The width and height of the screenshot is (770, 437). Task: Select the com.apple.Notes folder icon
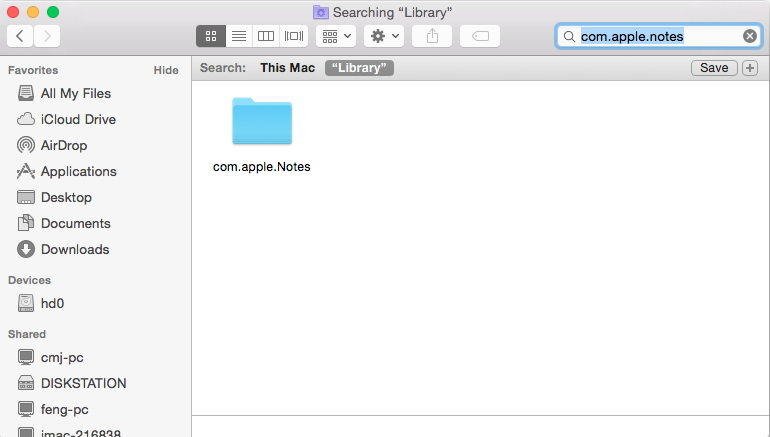point(262,121)
